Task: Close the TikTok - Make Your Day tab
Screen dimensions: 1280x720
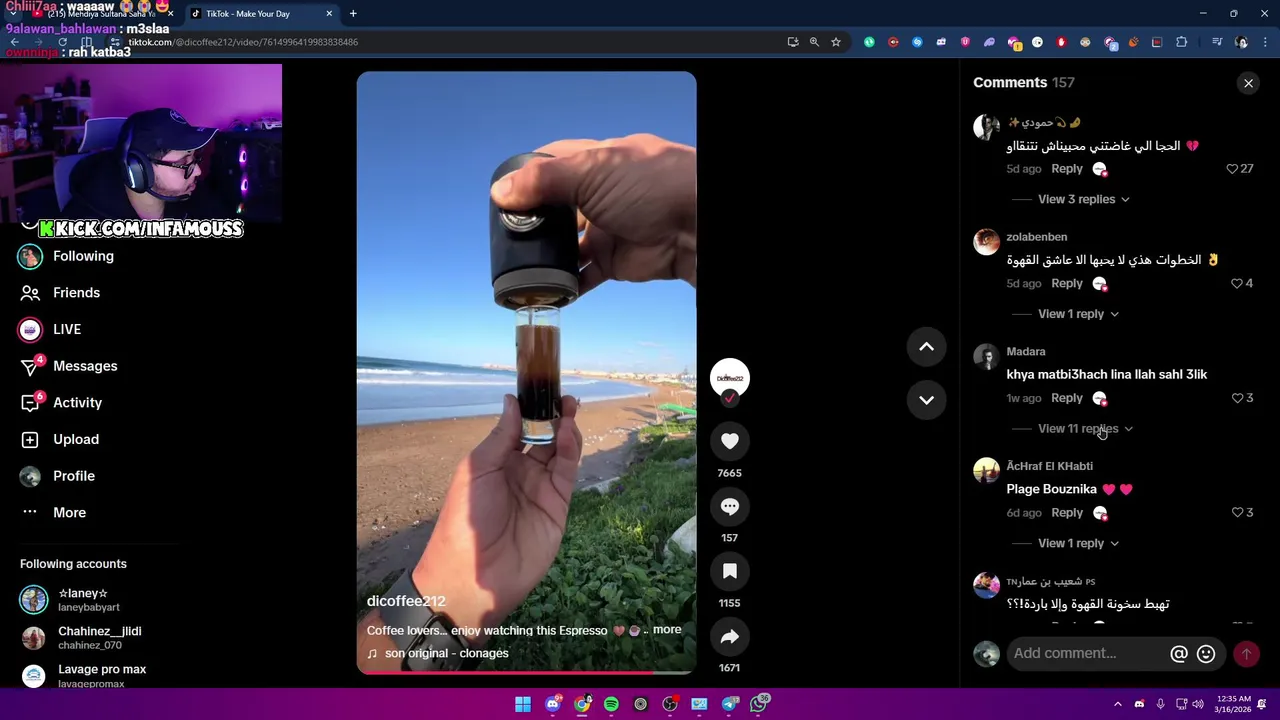Action: coord(329,14)
